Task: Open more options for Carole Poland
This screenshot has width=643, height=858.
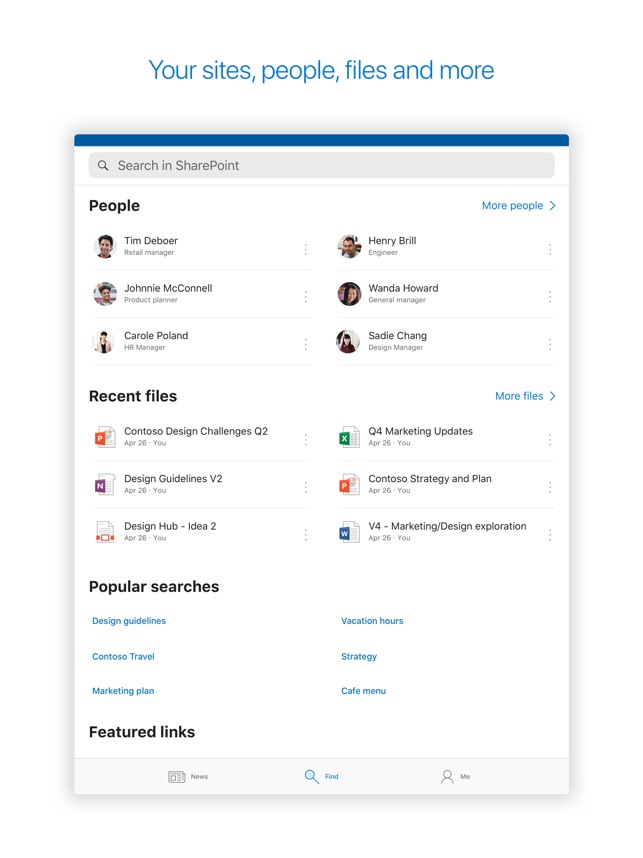Action: click(x=305, y=344)
